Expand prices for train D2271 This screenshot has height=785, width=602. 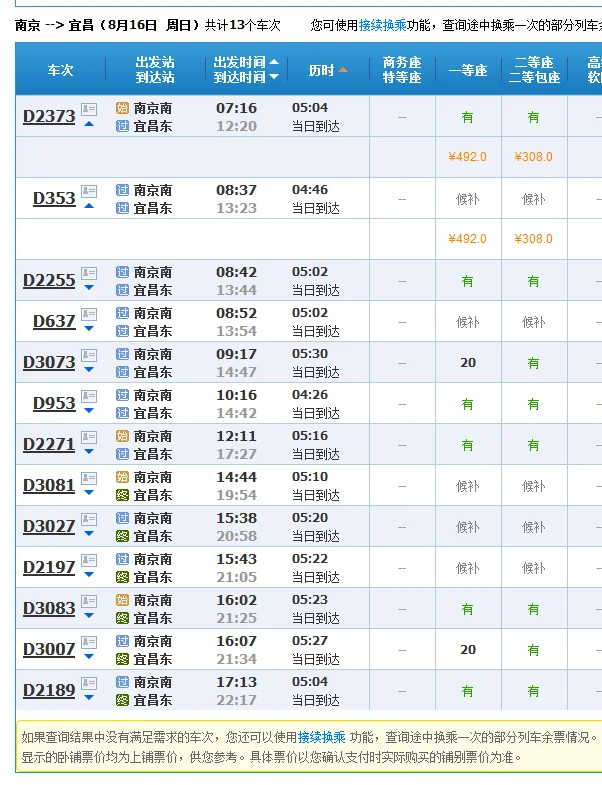[x=89, y=452]
